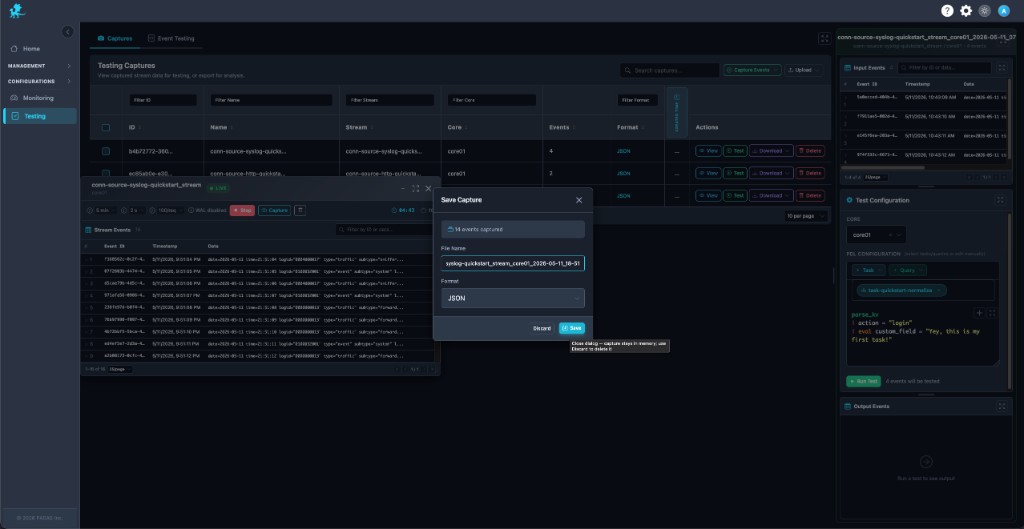Open the Help question mark icon

(947, 11)
